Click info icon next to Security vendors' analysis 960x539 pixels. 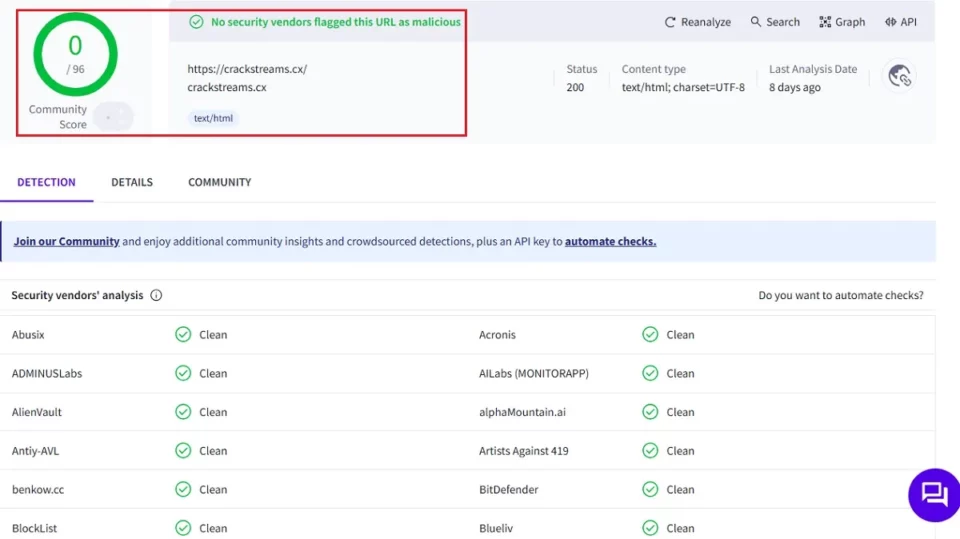tap(156, 295)
